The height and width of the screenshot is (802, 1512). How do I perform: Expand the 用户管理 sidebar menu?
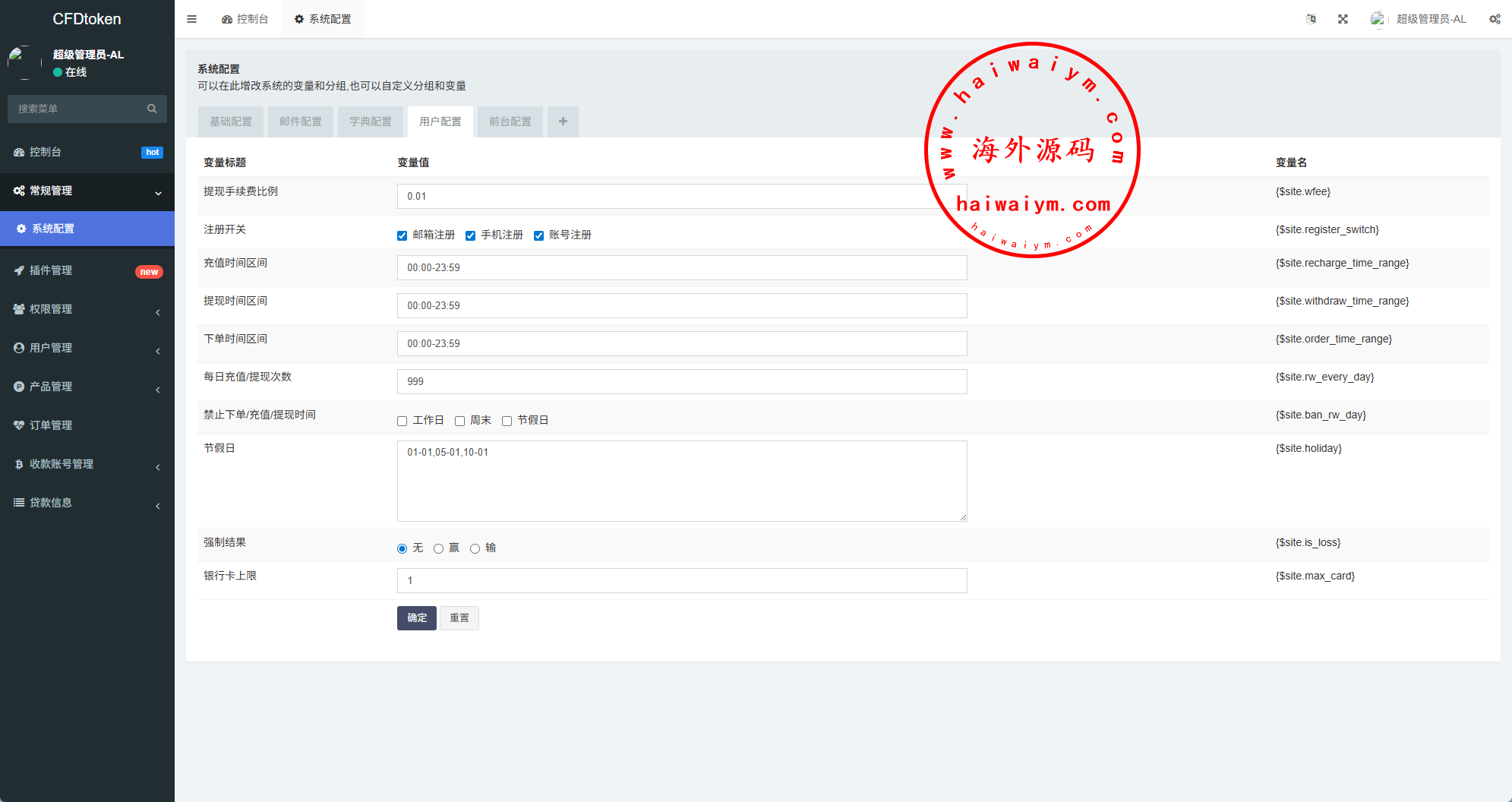(51, 348)
